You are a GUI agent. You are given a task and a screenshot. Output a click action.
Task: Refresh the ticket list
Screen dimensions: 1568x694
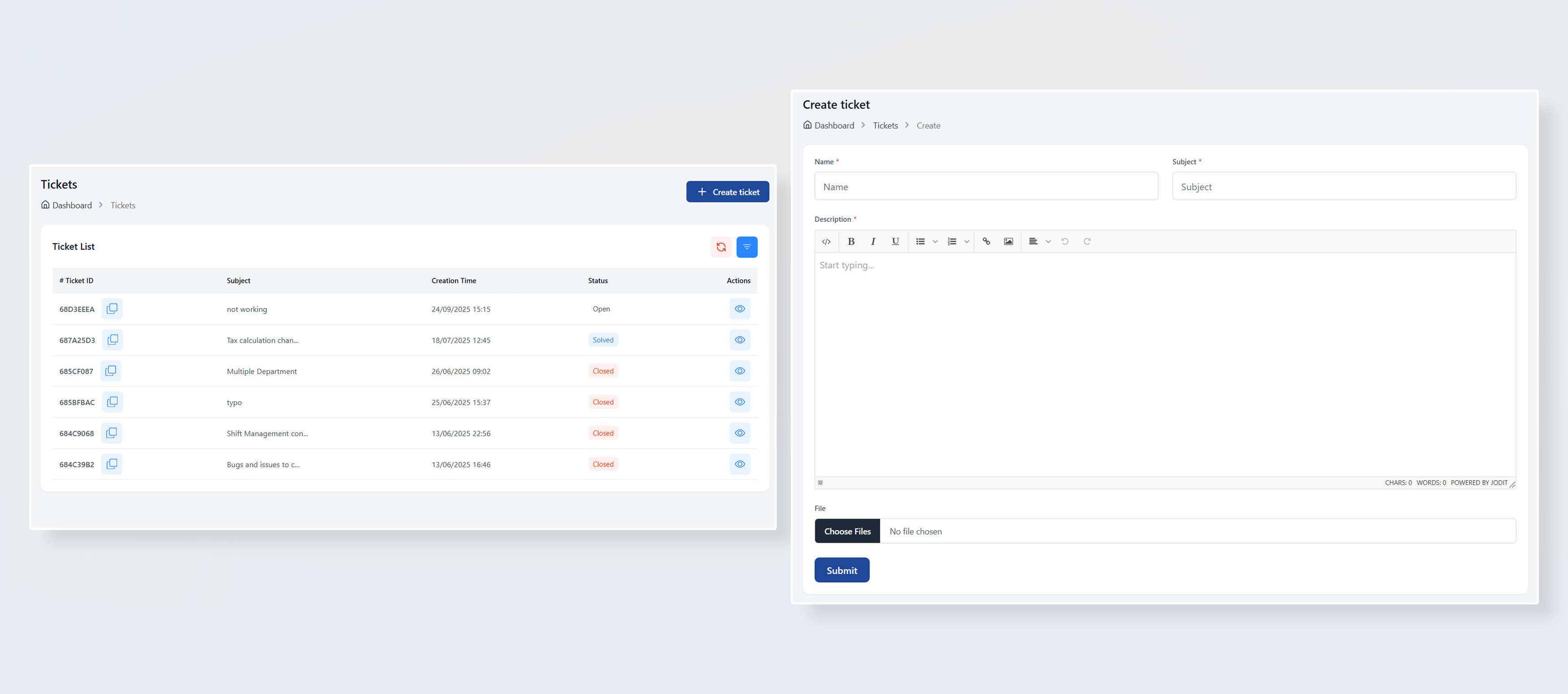point(721,247)
